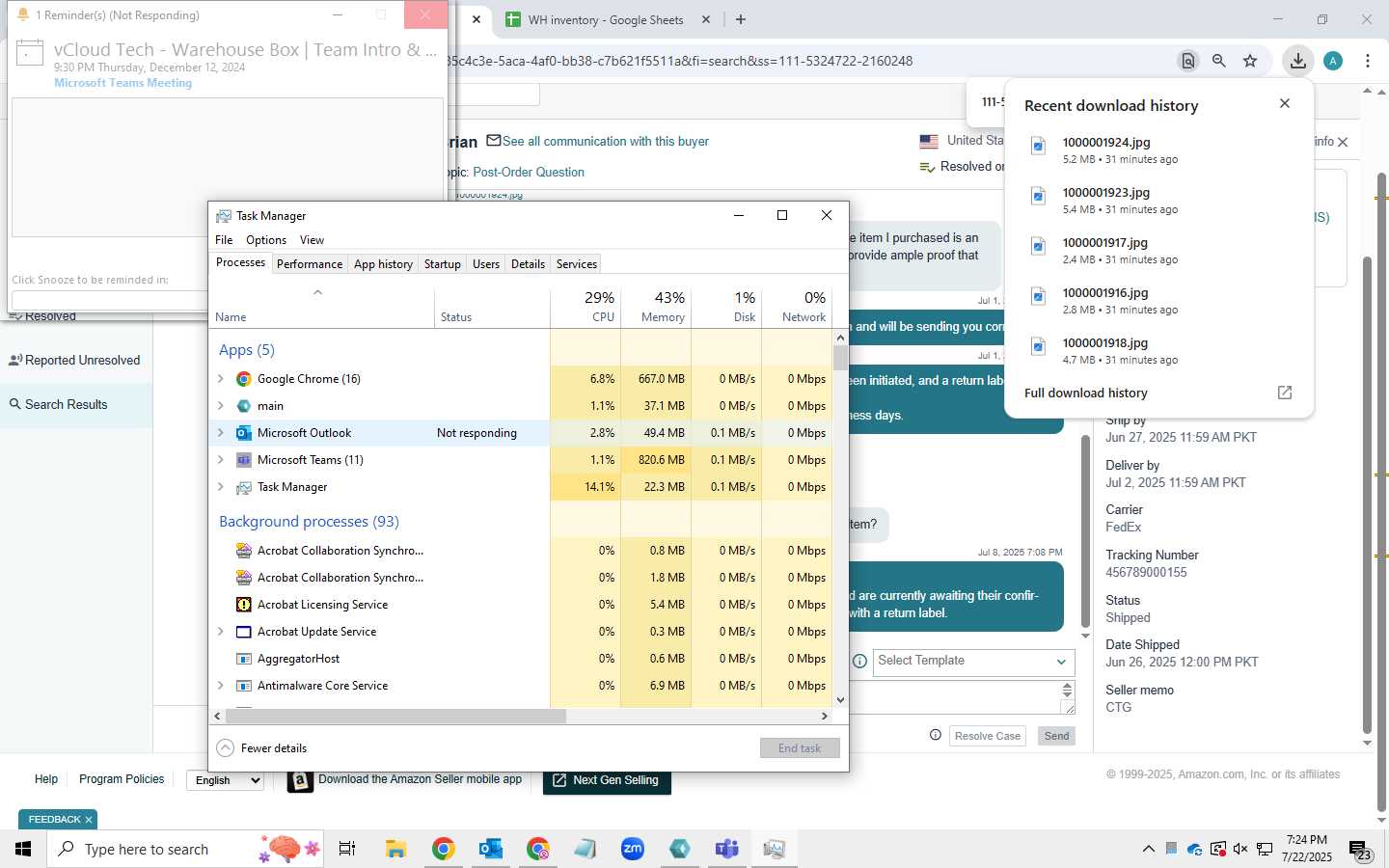Open Microsoft Teams from taskbar
Image resolution: width=1389 pixels, height=868 pixels.
(726, 849)
